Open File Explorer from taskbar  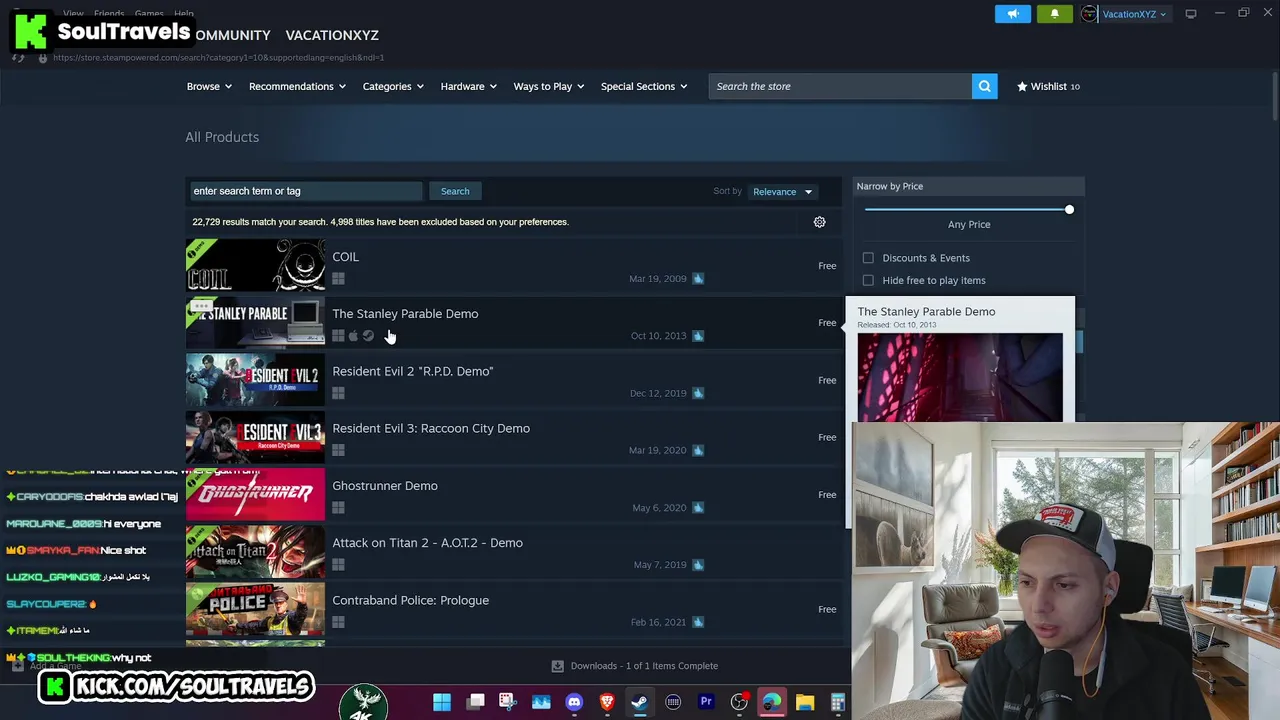(805, 702)
